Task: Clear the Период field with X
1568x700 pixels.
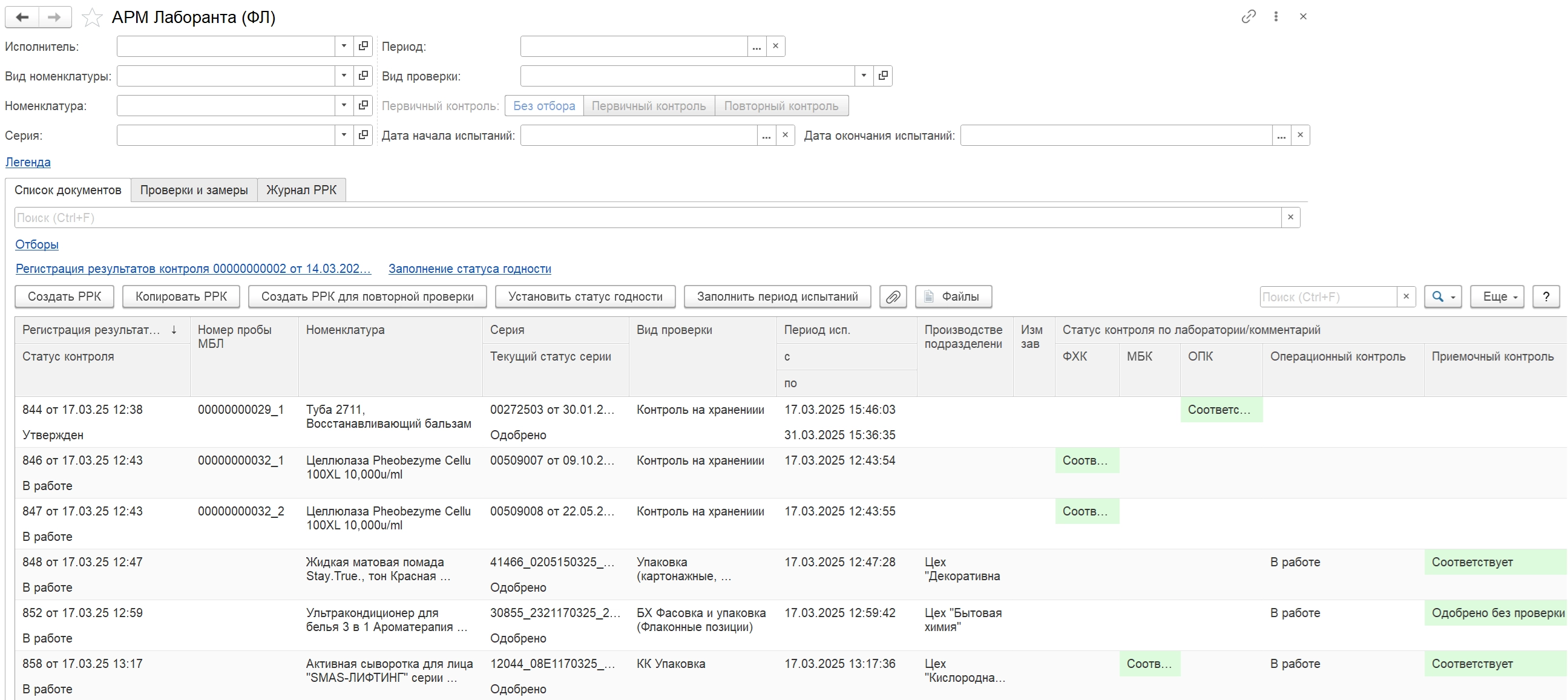Action: tap(775, 46)
